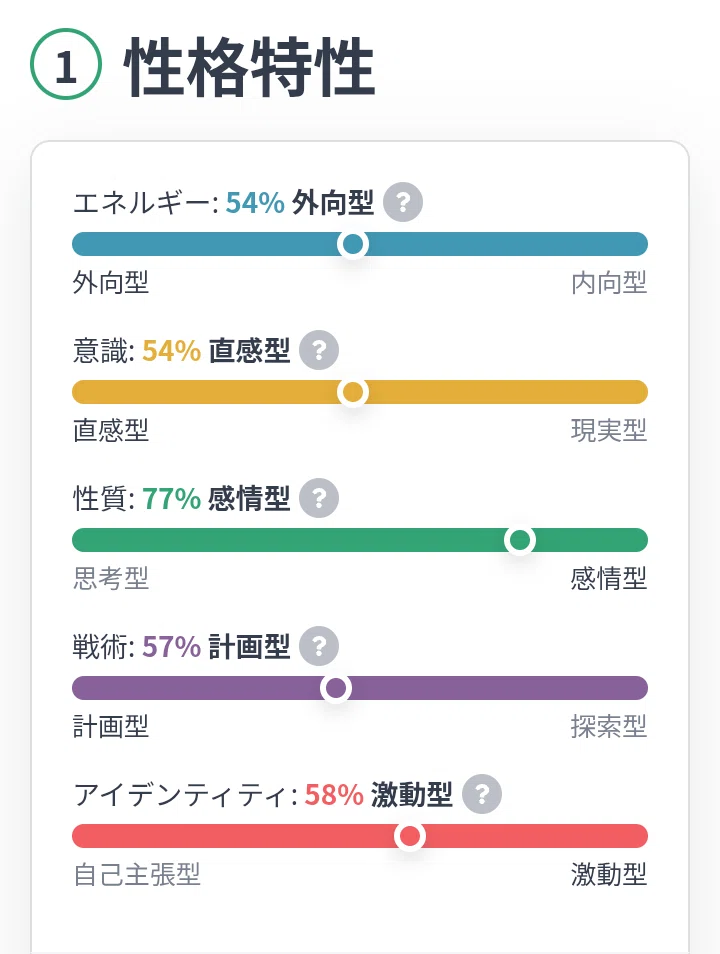Click the blue energy slider handle
The width and height of the screenshot is (720, 954).
(352, 244)
